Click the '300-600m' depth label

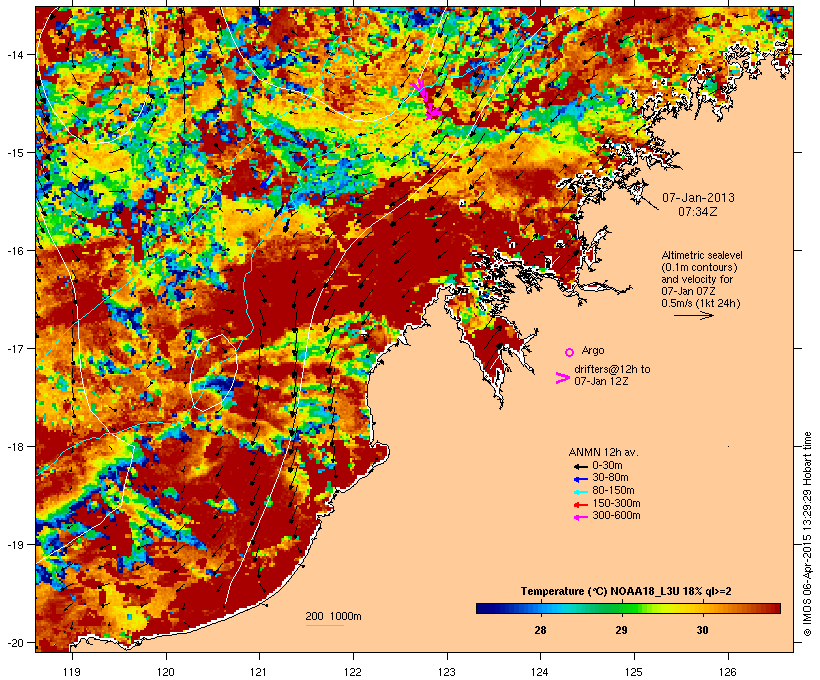[x=616, y=516]
